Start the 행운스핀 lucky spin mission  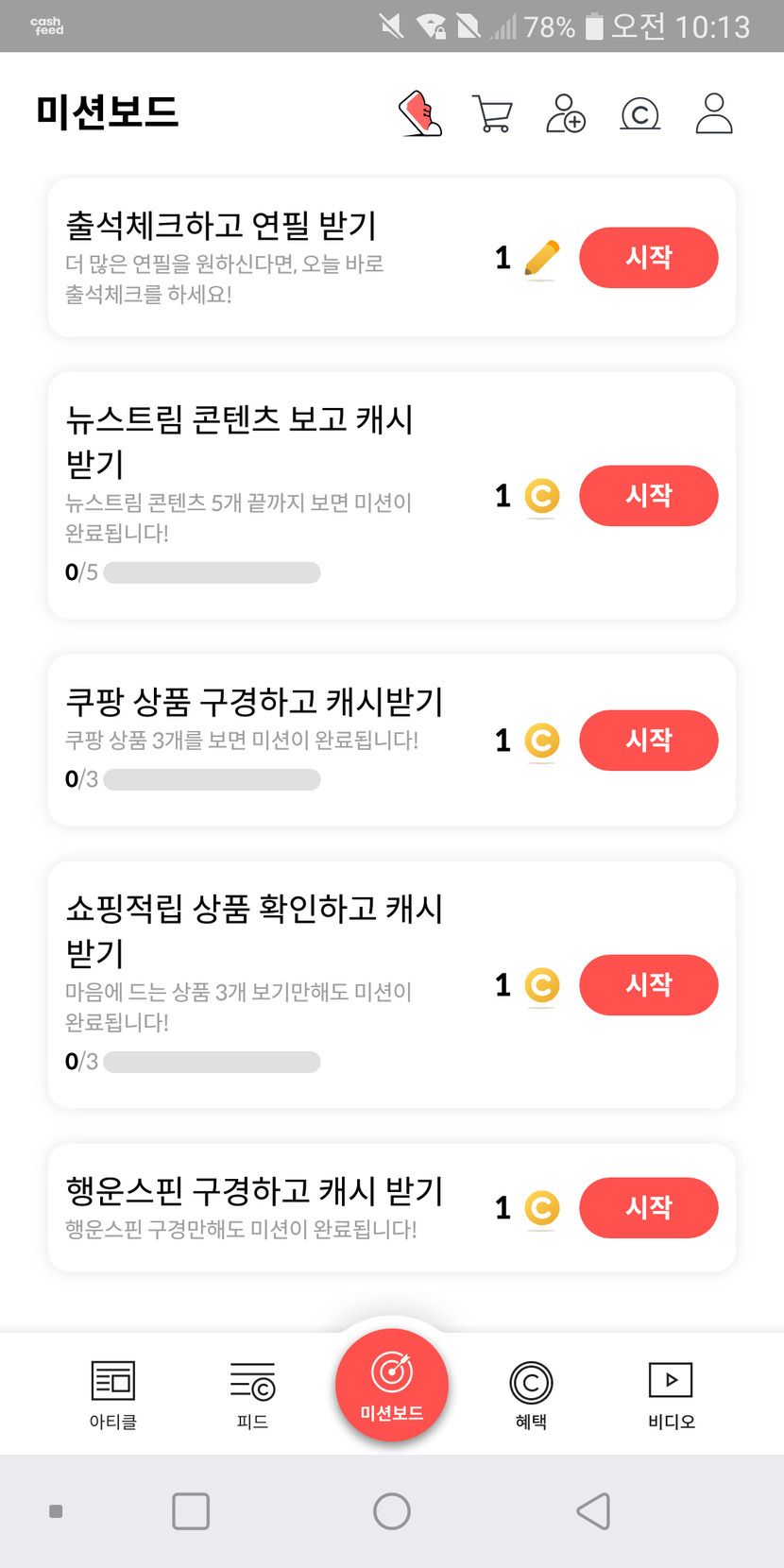point(648,1208)
